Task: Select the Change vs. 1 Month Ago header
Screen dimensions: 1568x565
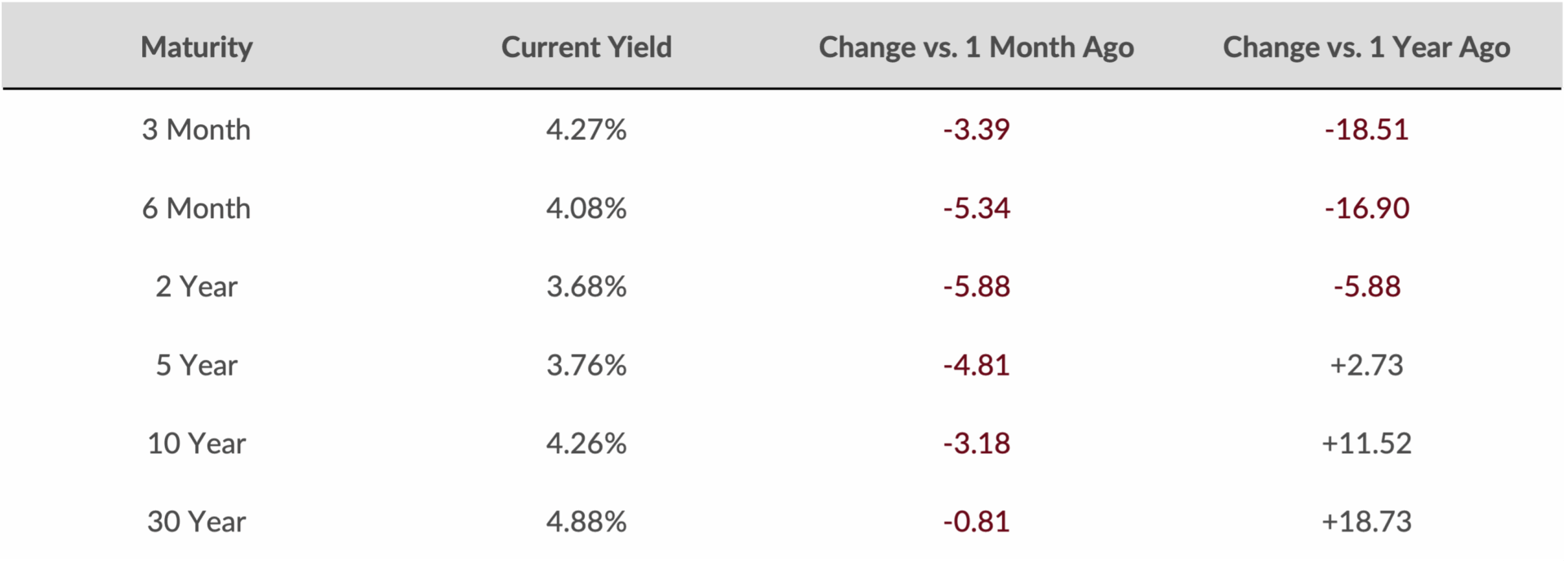Action: coord(976,48)
